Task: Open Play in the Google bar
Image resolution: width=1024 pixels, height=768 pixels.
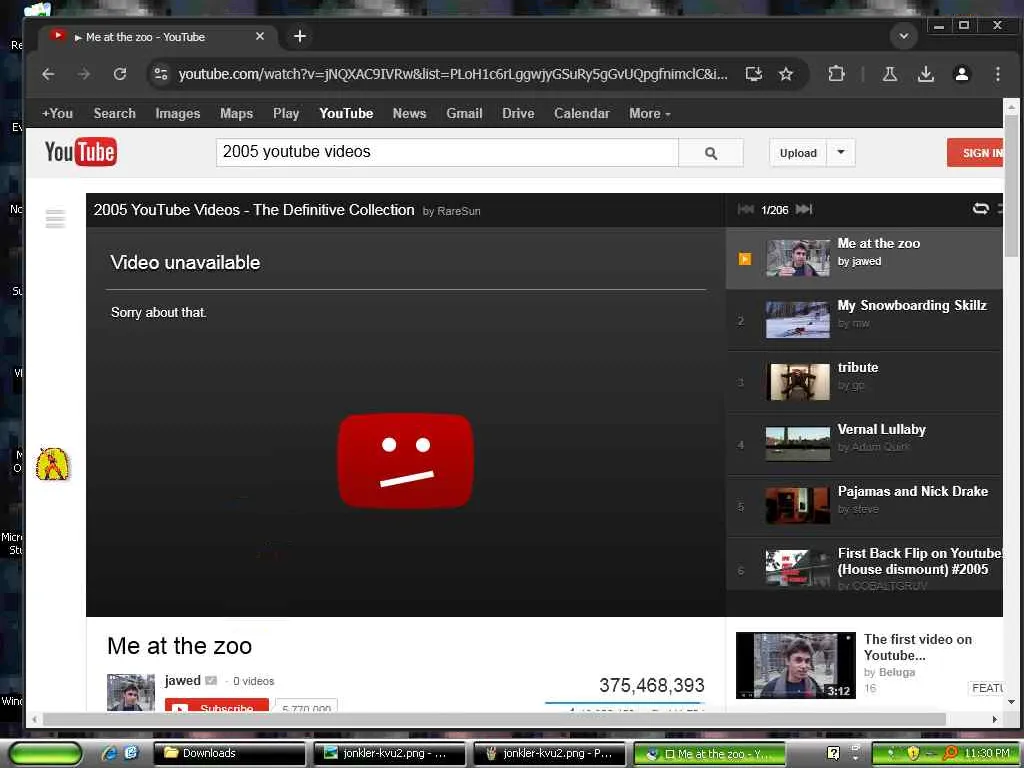Action: 286,114
